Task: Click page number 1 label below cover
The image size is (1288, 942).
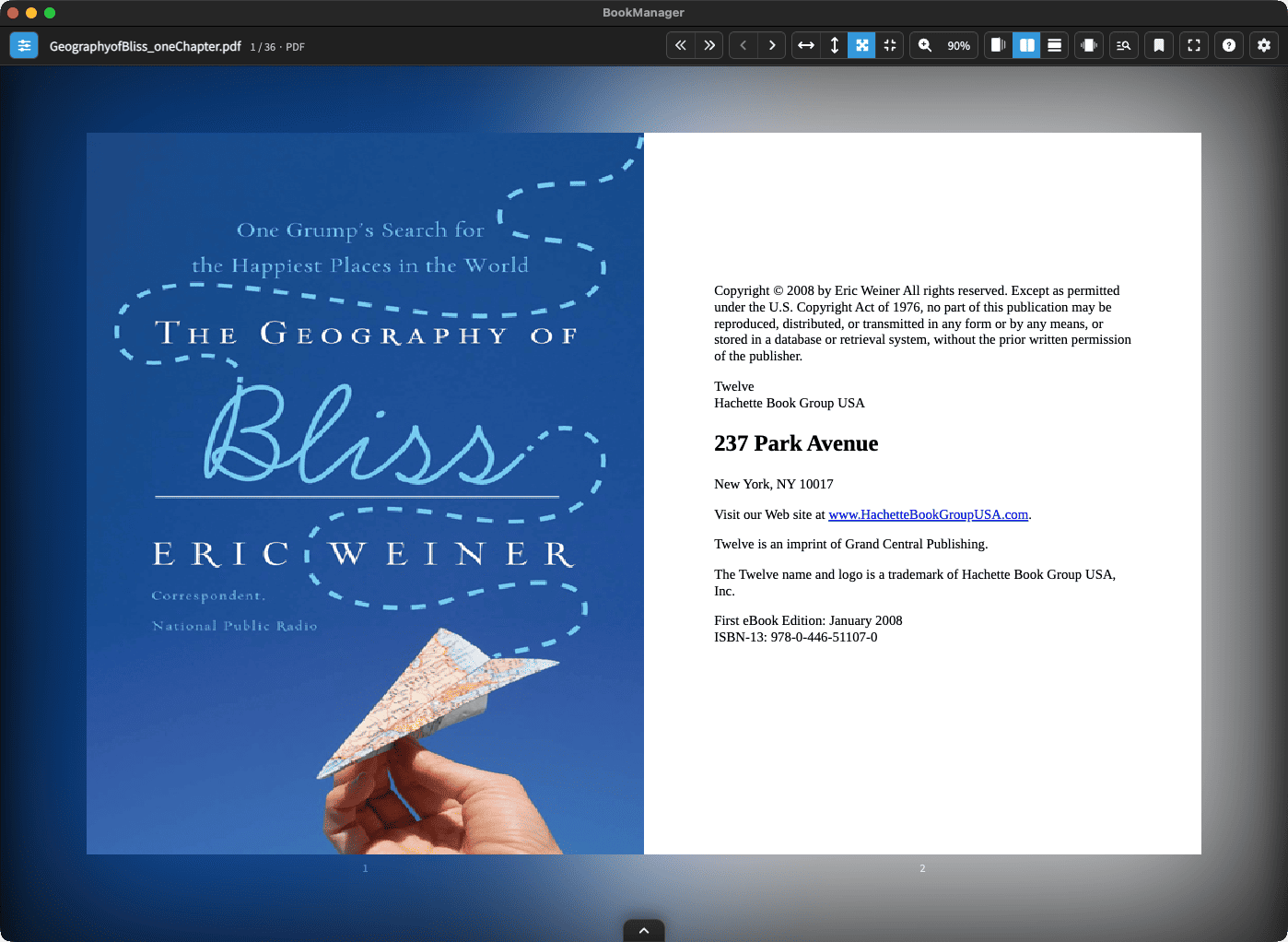Action: tap(365, 868)
